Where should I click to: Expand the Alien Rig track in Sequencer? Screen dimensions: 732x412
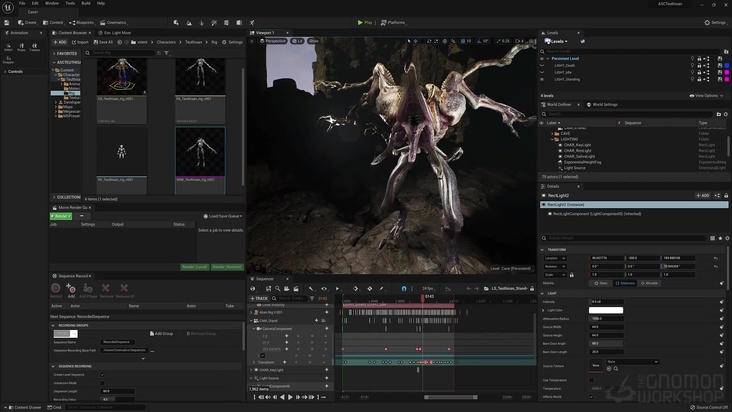pyautogui.click(x=252, y=313)
